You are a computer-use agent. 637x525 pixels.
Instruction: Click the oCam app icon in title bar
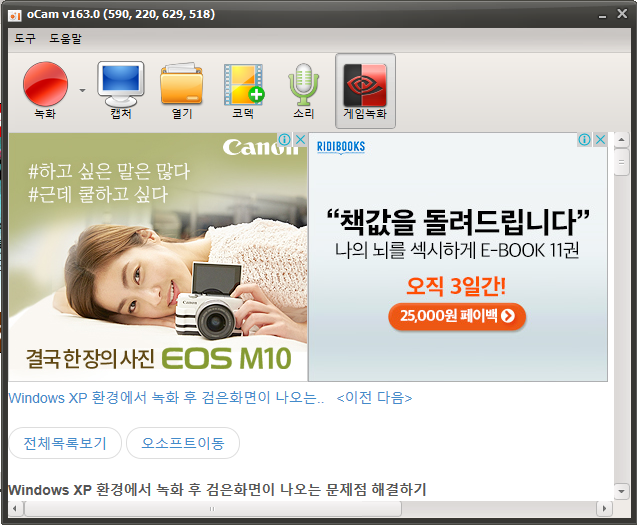[15, 15]
